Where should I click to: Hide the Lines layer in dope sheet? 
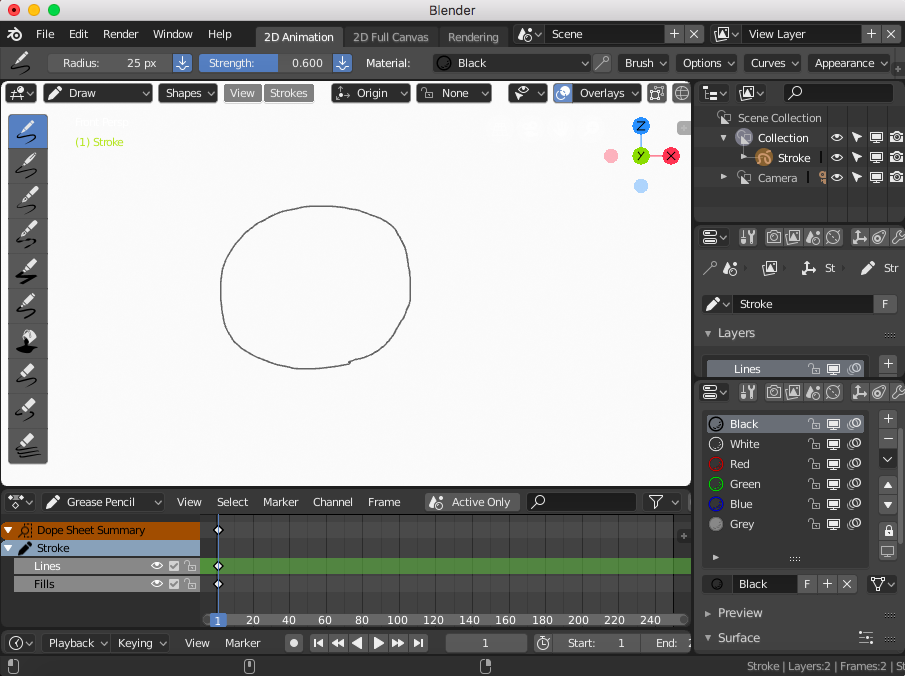(x=156, y=566)
